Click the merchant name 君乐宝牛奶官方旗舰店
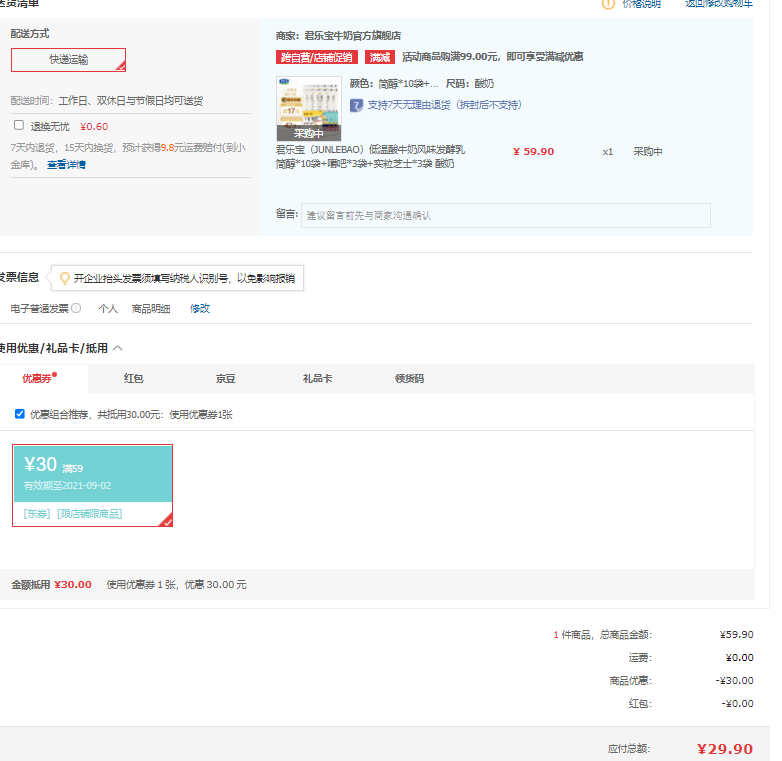Screen dimensions: 782x761 [353, 36]
